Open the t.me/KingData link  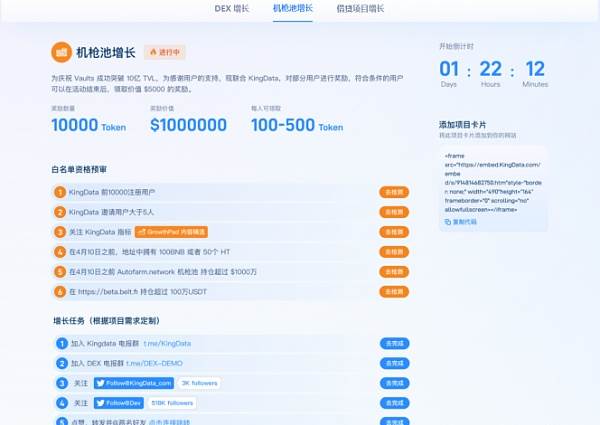click(167, 344)
